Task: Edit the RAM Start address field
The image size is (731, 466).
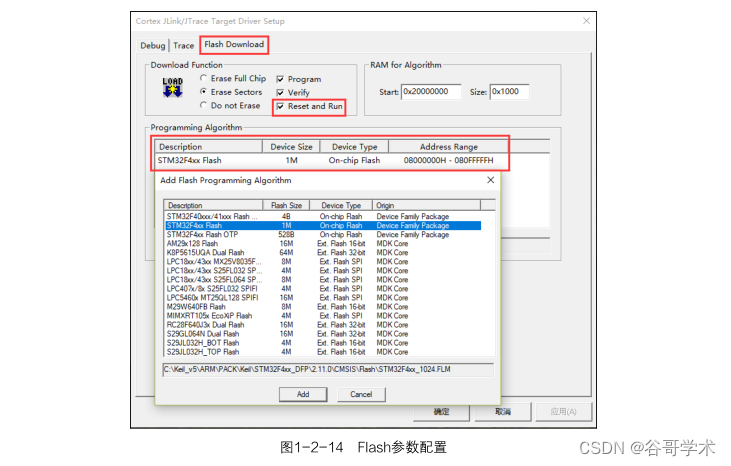Action: (x=431, y=92)
